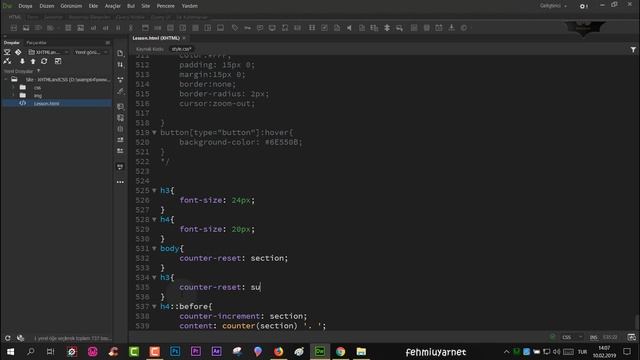Insert an ordered list (ol) element
The height and width of the screenshot is (360, 640).
(x=106, y=28)
